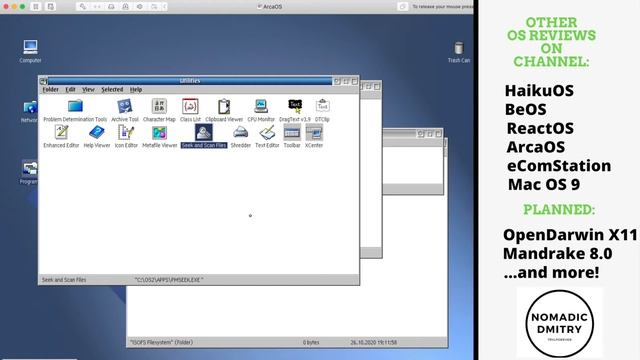Click the "Seek and Scan Files" status bar text
This screenshot has width=640, height=360.
[x=64, y=280]
